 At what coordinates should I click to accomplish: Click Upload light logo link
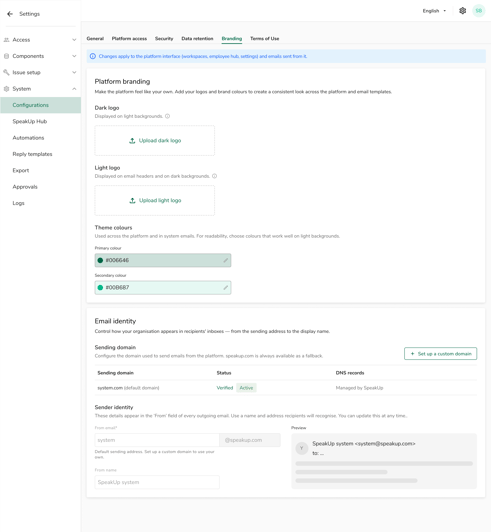160,201
